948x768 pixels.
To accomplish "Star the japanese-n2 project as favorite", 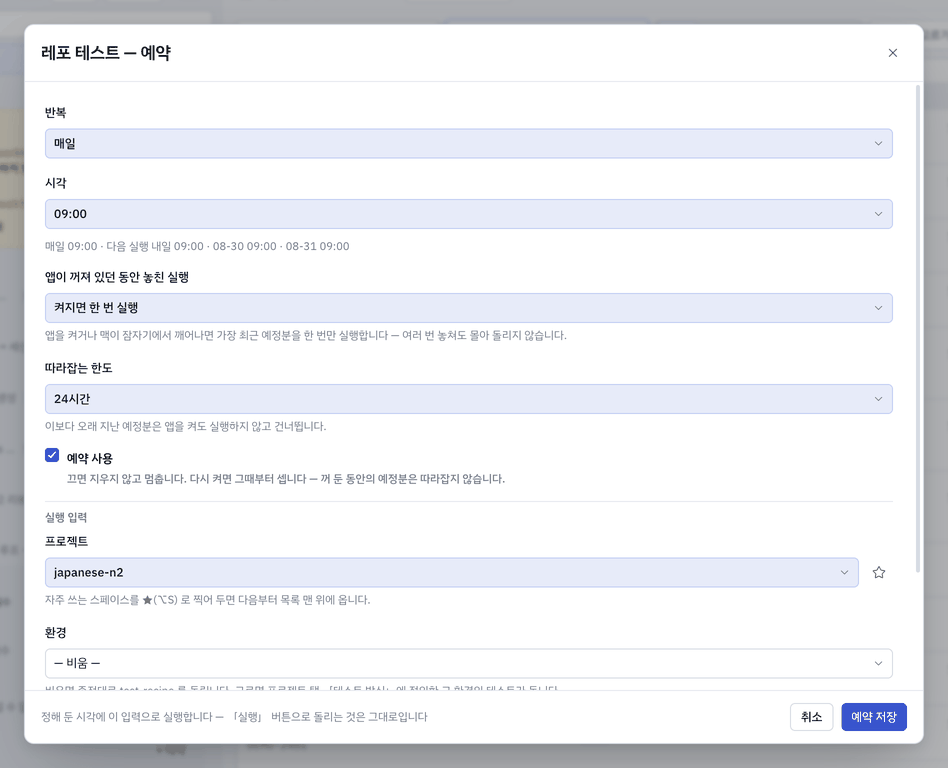I will (878, 572).
